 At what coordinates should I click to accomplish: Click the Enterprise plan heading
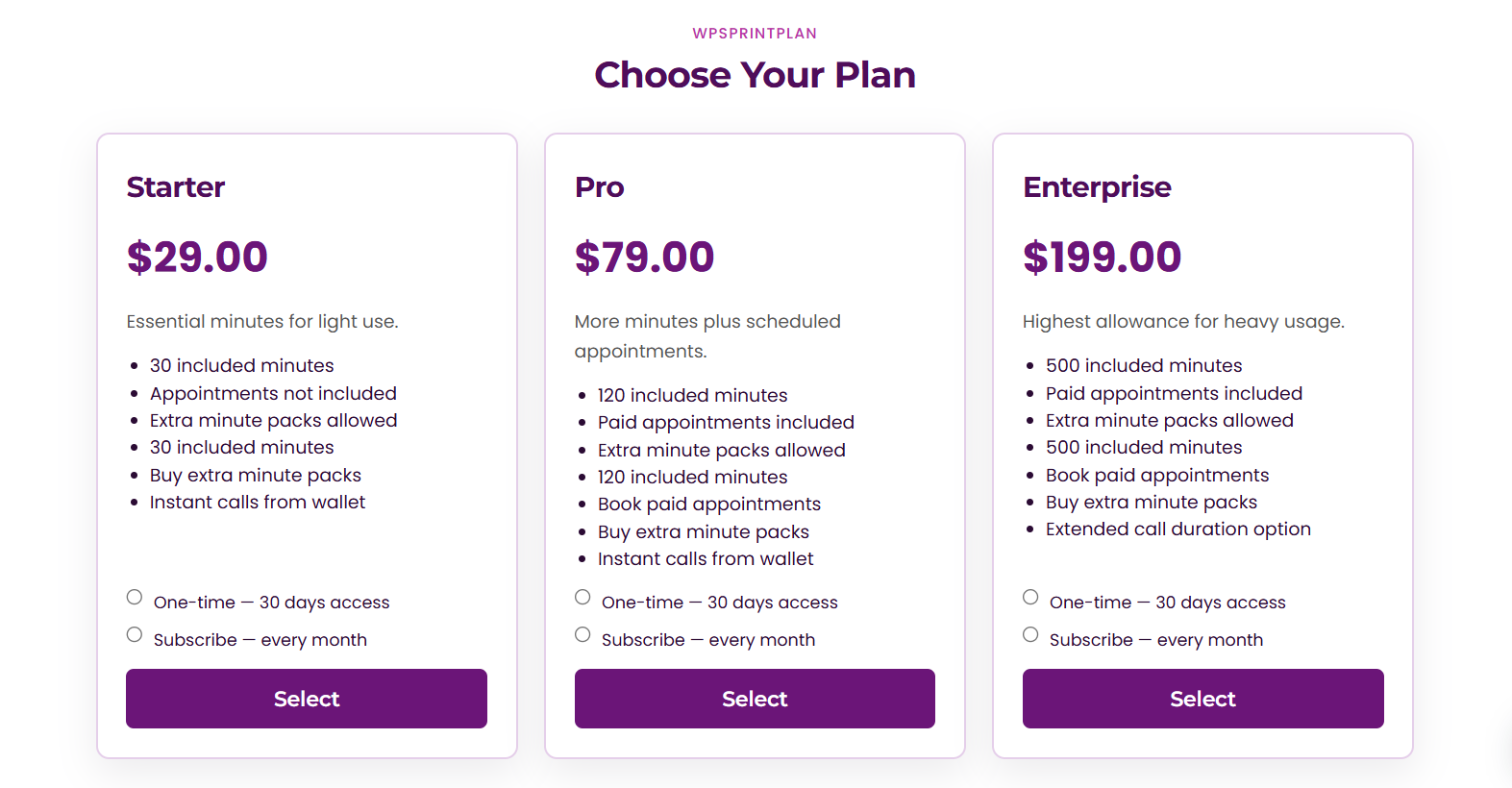click(1097, 186)
